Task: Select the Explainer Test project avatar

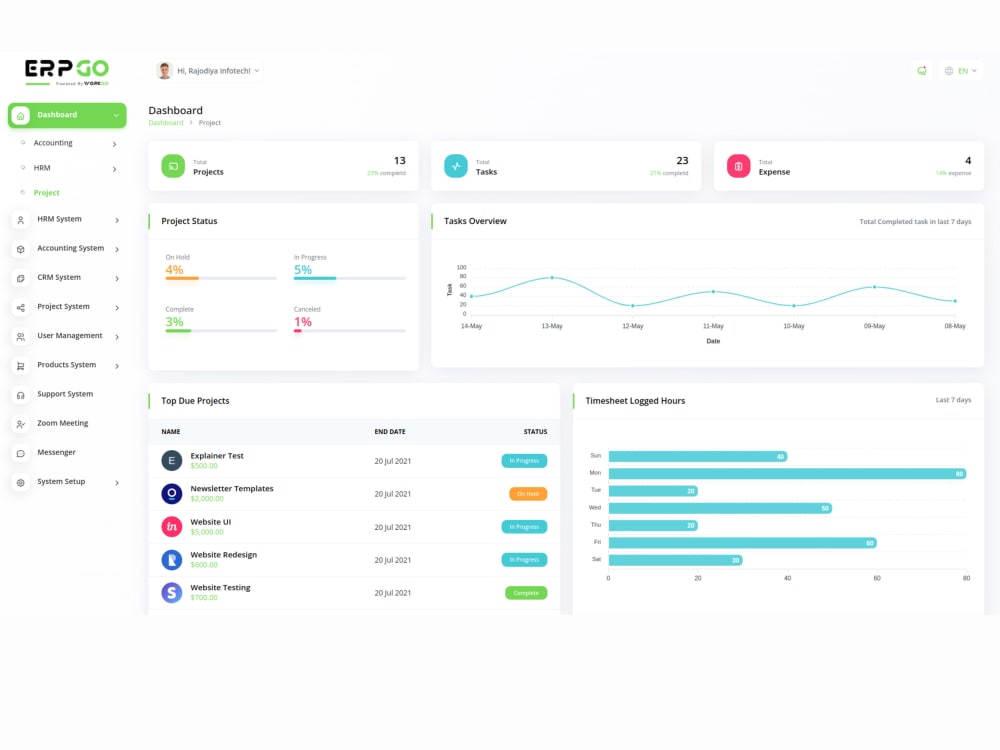Action: pos(172,460)
